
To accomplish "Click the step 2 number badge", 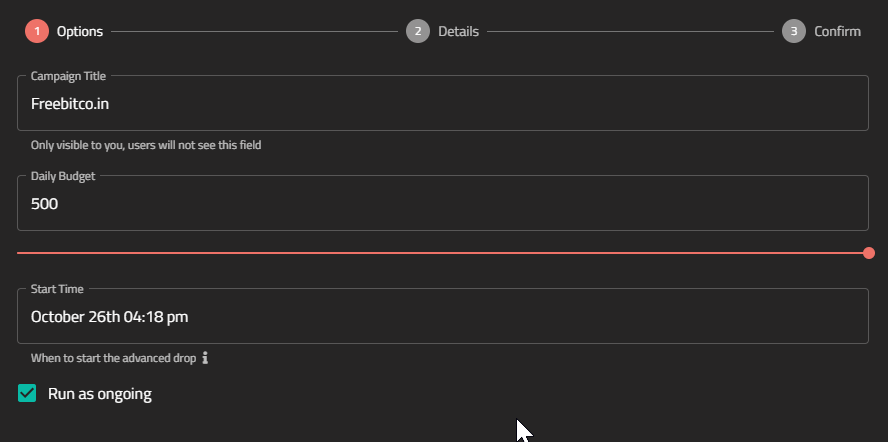I will coord(418,31).
